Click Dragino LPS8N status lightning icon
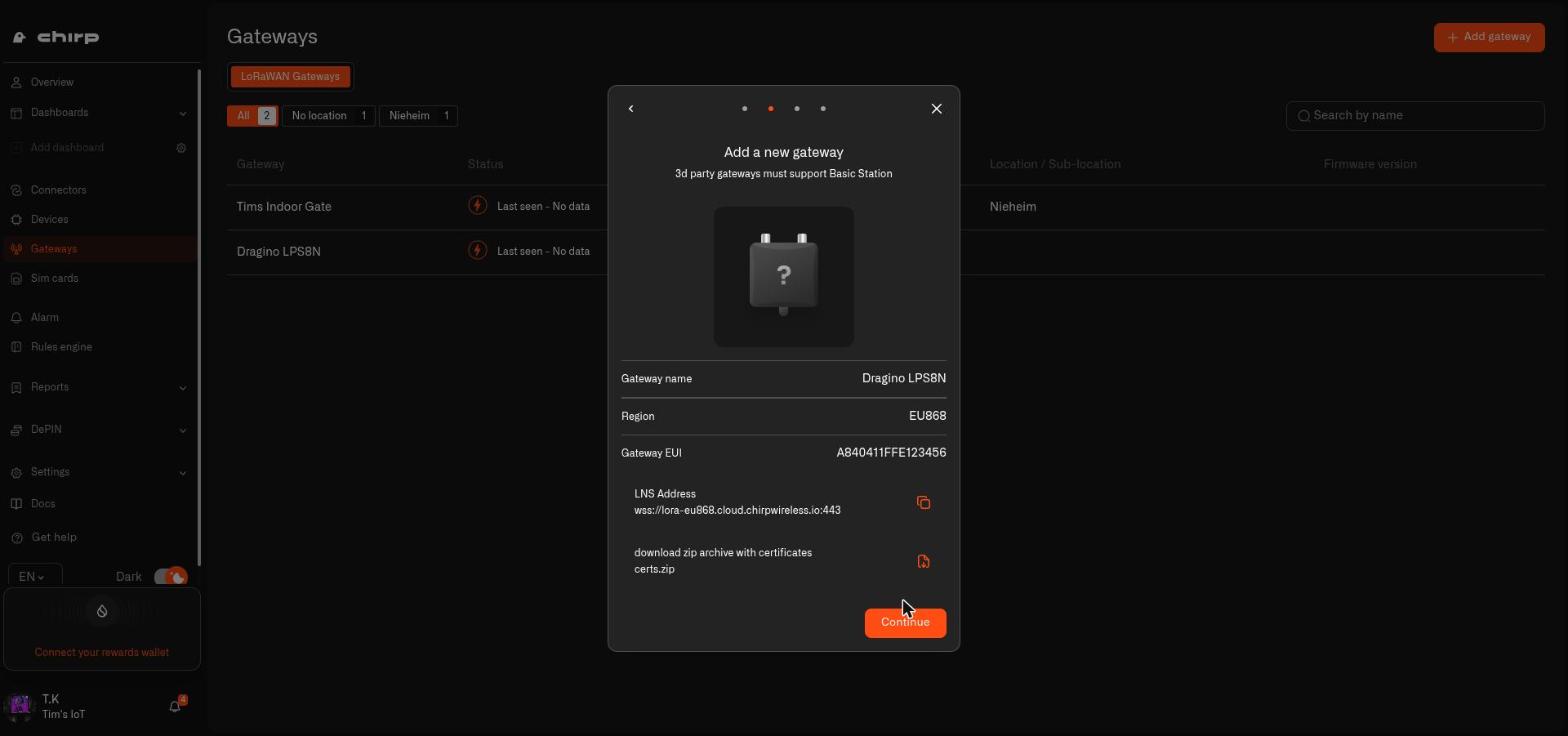Screen dimensions: 1568x736 click(478, 251)
